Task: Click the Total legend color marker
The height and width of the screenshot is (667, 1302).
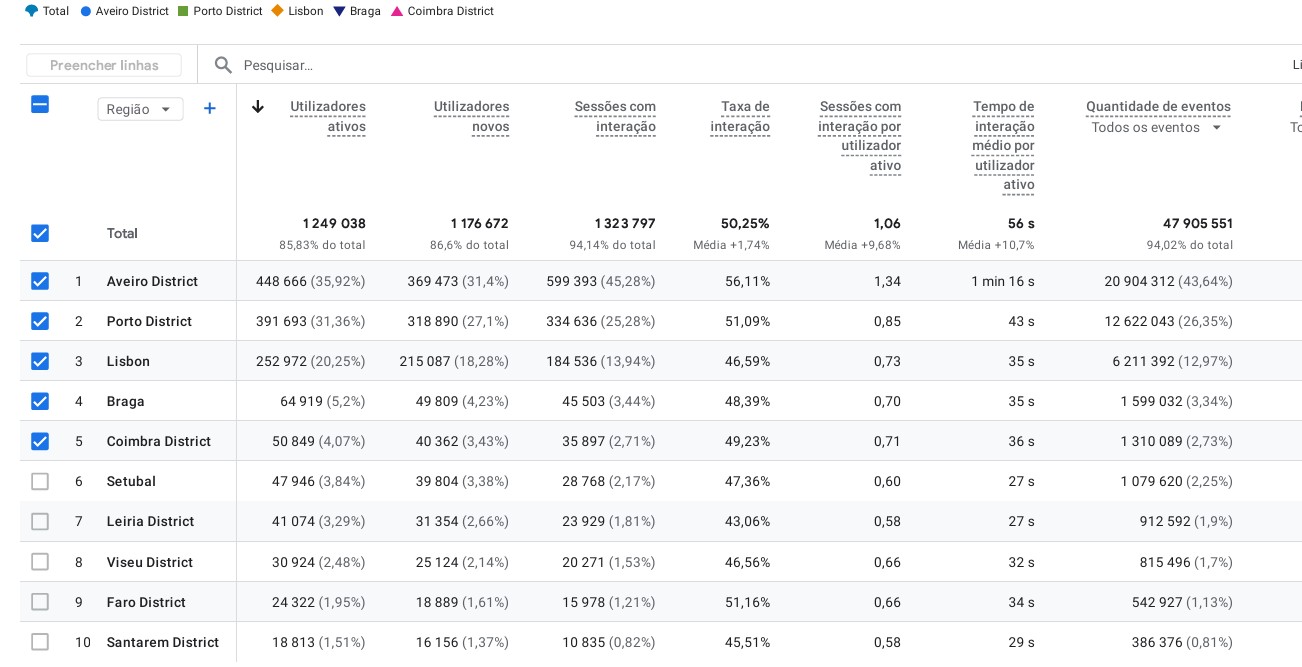Action: (x=31, y=11)
